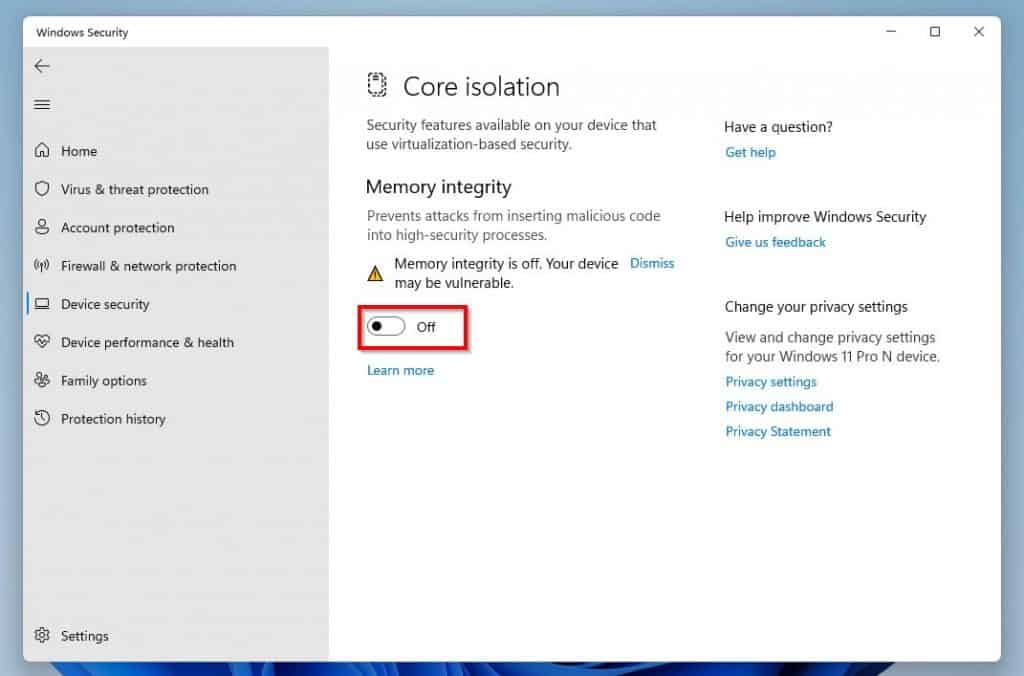The image size is (1024, 676).
Task: Turn on the Memory integrity switch
Action: [x=385, y=327]
